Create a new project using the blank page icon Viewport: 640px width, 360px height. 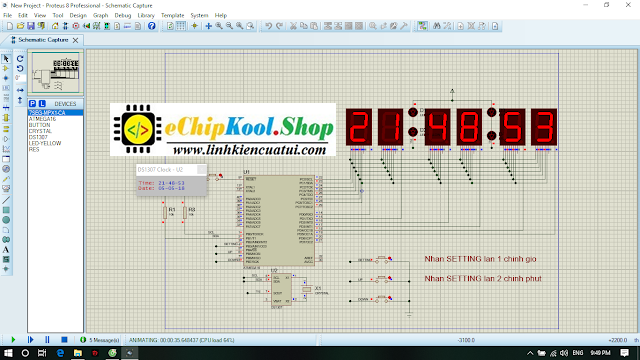click(x=10, y=26)
